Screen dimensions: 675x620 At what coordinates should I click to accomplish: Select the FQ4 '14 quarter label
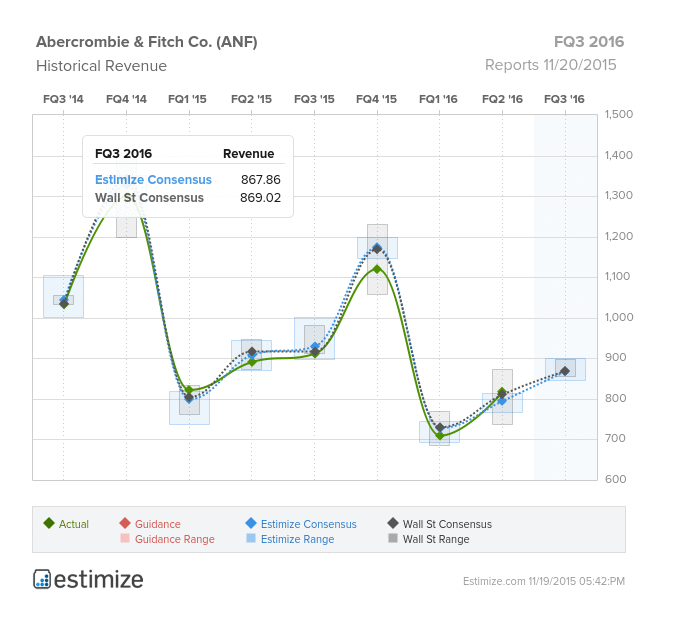point(126,99)
